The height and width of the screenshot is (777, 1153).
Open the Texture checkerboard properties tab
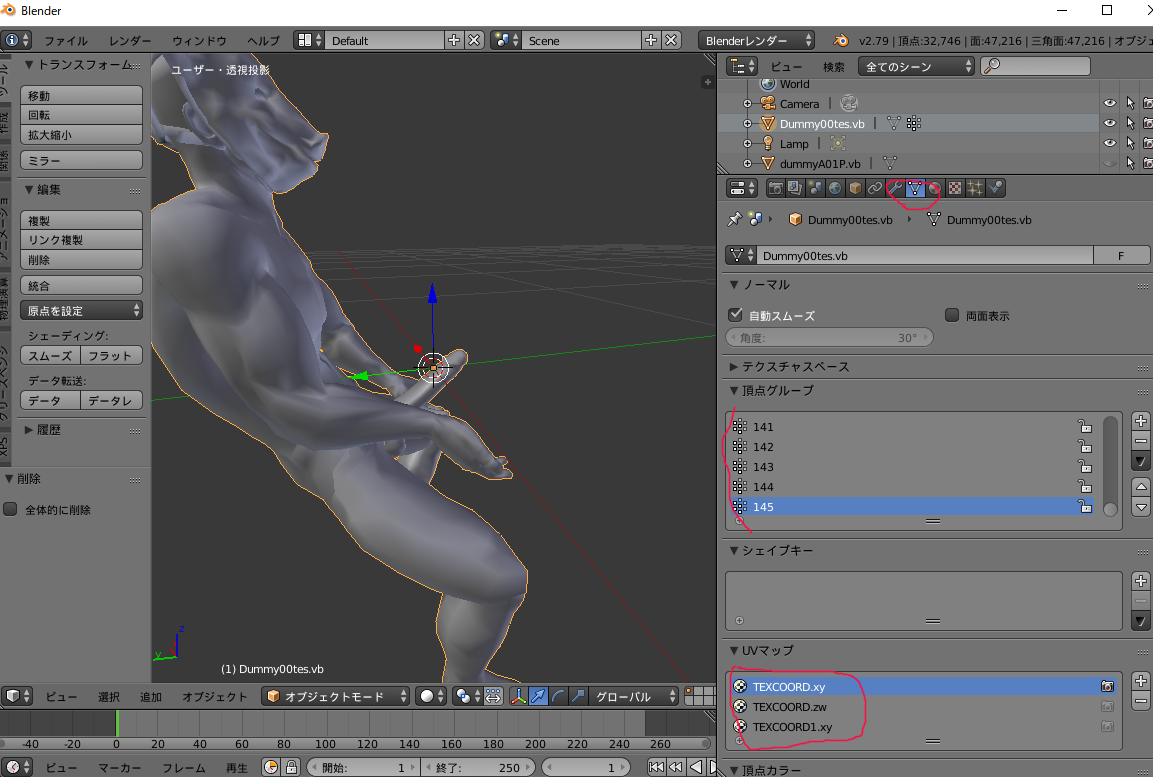point(954,188)
